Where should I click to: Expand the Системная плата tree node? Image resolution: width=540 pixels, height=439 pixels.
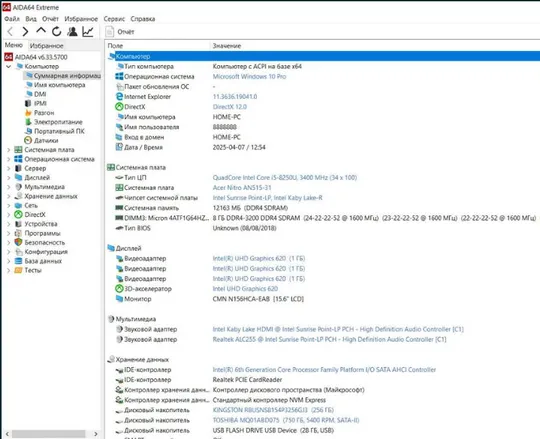click(x=9, y=150)
